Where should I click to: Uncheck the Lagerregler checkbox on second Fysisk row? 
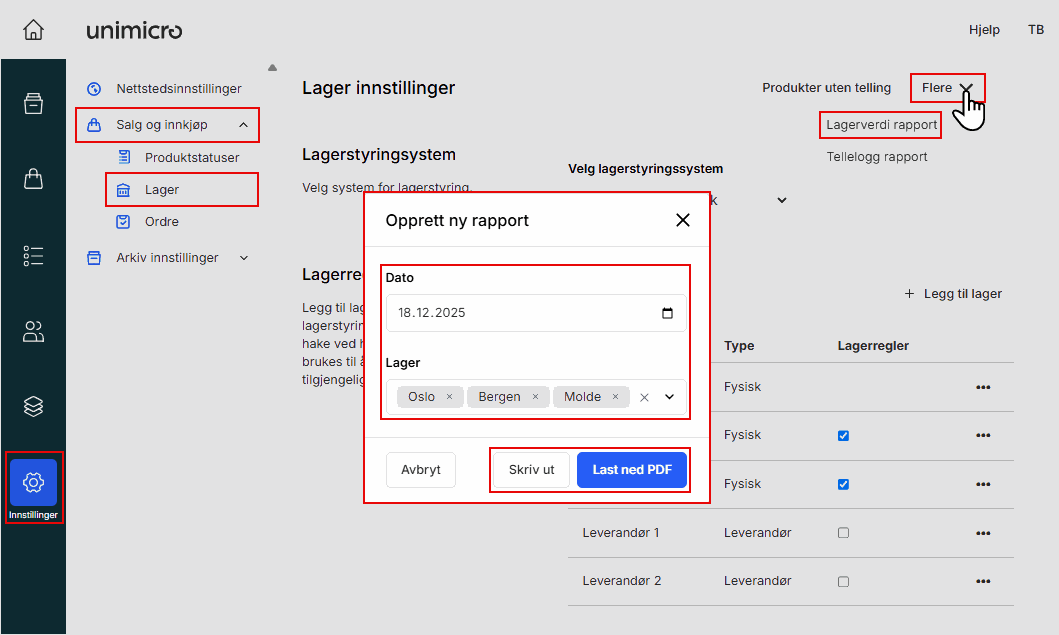click(x=843, y=435)
